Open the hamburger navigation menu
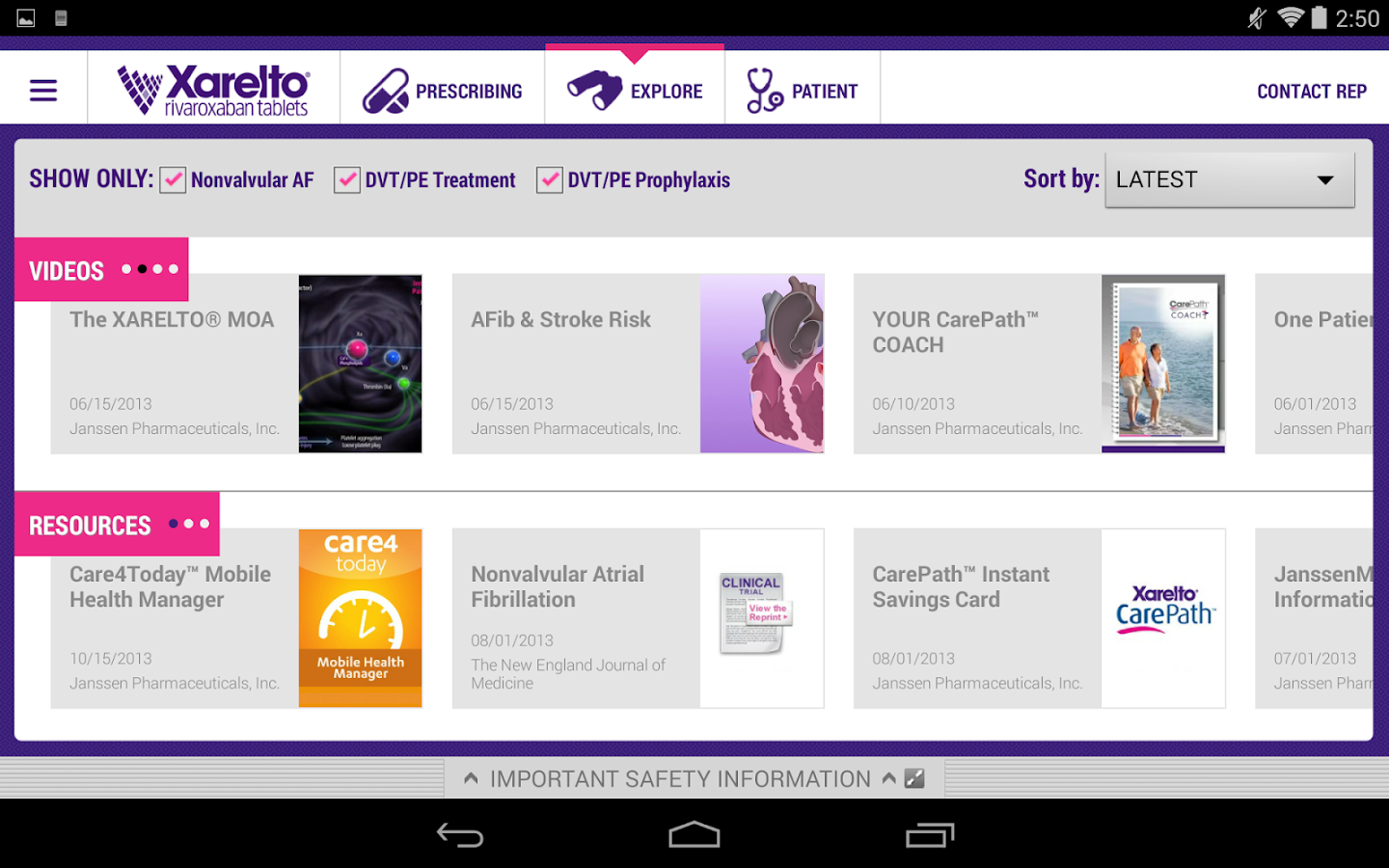1389x868 pixels. click(43, 91)
